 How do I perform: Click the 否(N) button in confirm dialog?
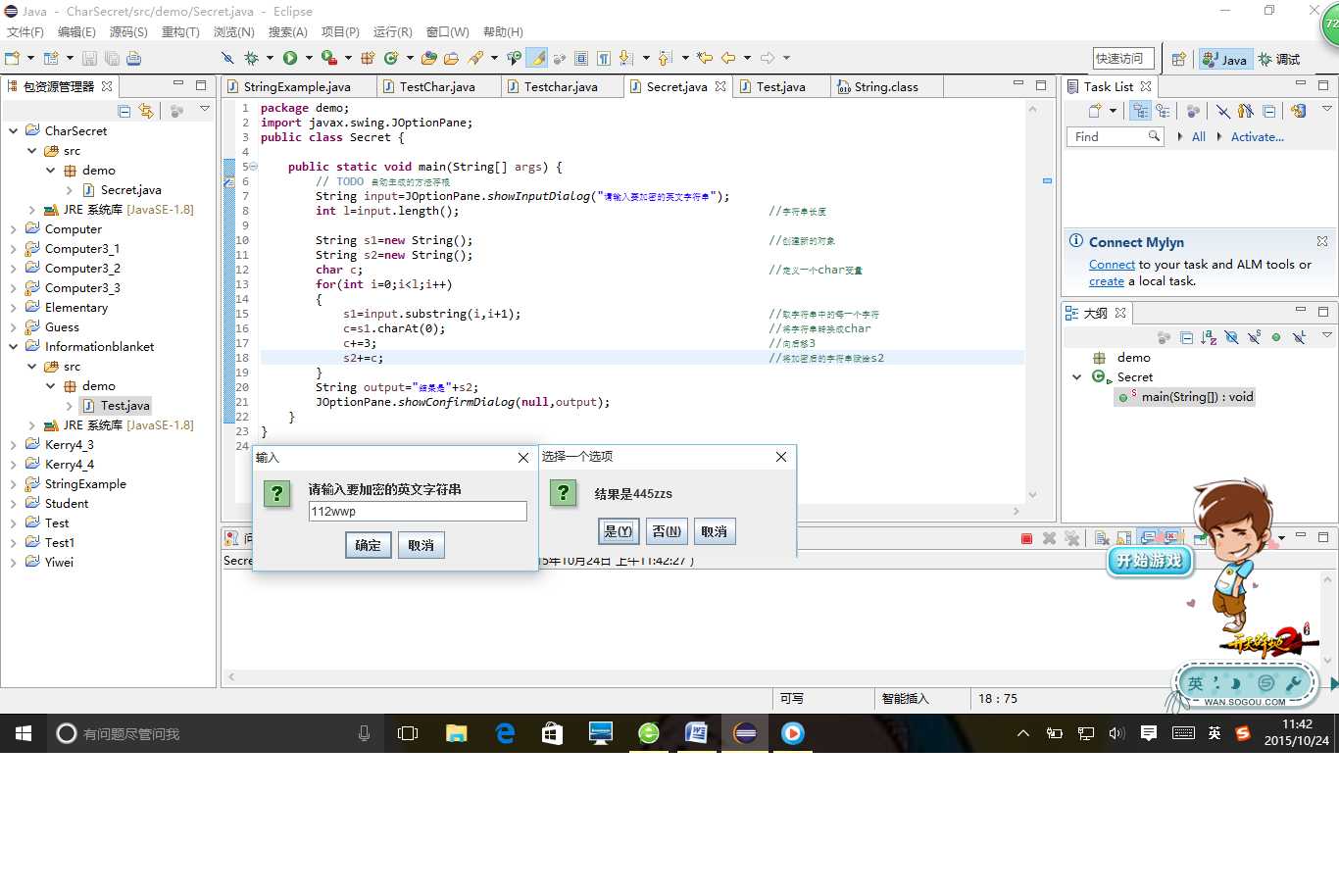[x=667, y=531]
